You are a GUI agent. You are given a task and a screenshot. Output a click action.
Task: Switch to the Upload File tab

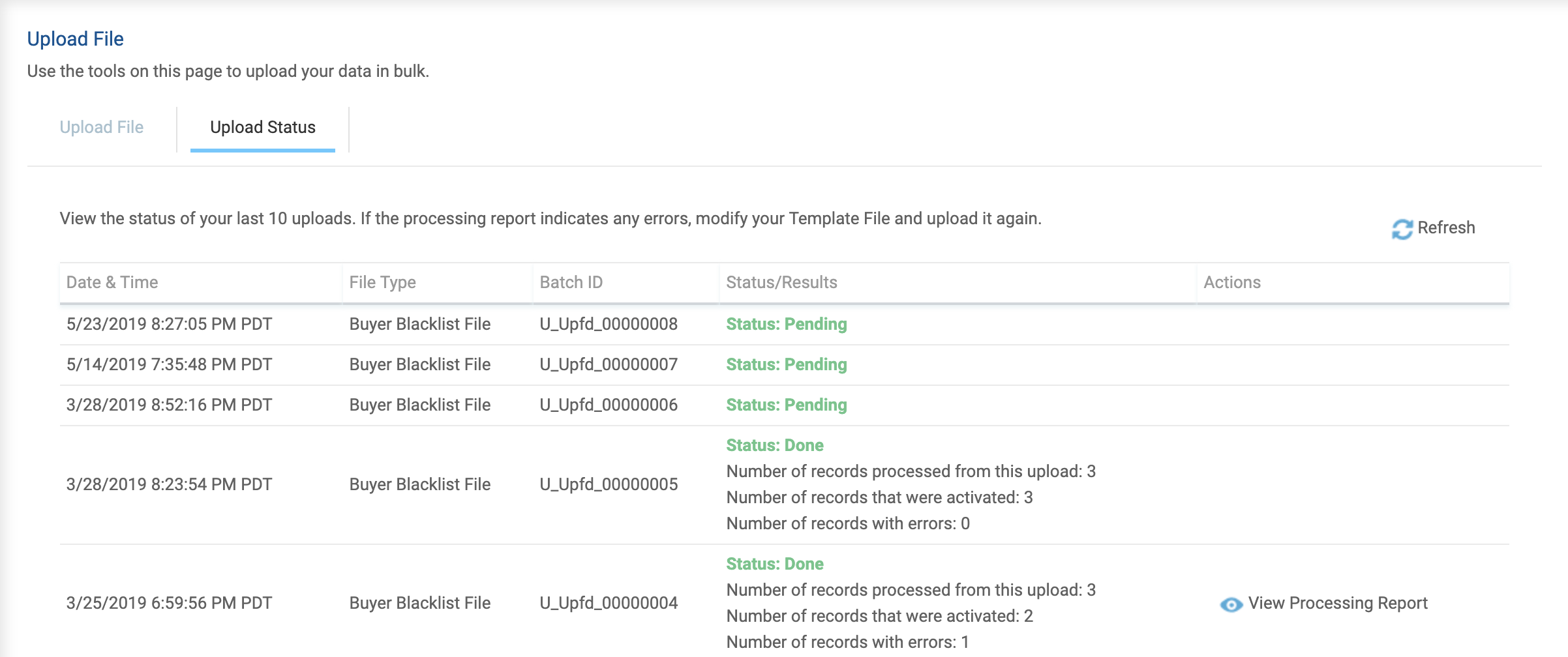(102, 127)
